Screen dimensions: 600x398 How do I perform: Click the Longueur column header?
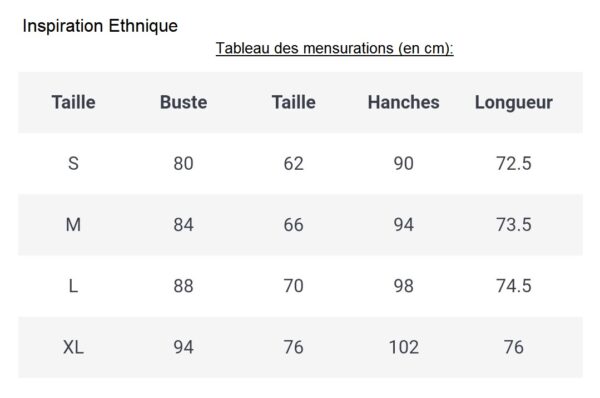[x=514, y=103]
